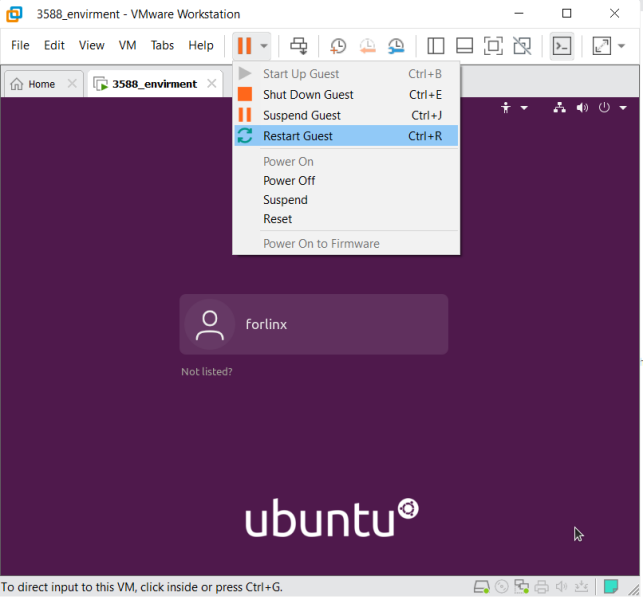This screenshot has height=601, width=643.
Task: Click the Ubuntu power icon
Action: tap(604, 108)
